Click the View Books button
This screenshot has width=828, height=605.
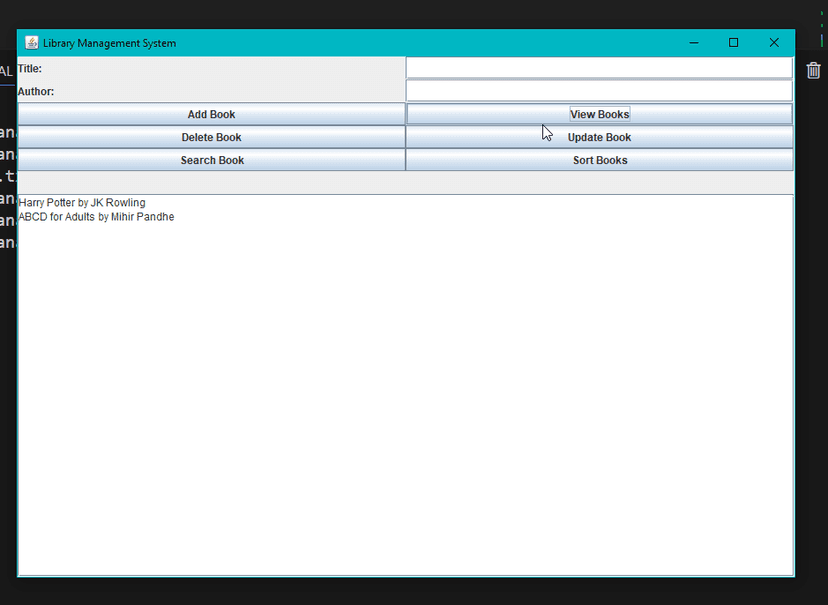(x=599, y=114)
